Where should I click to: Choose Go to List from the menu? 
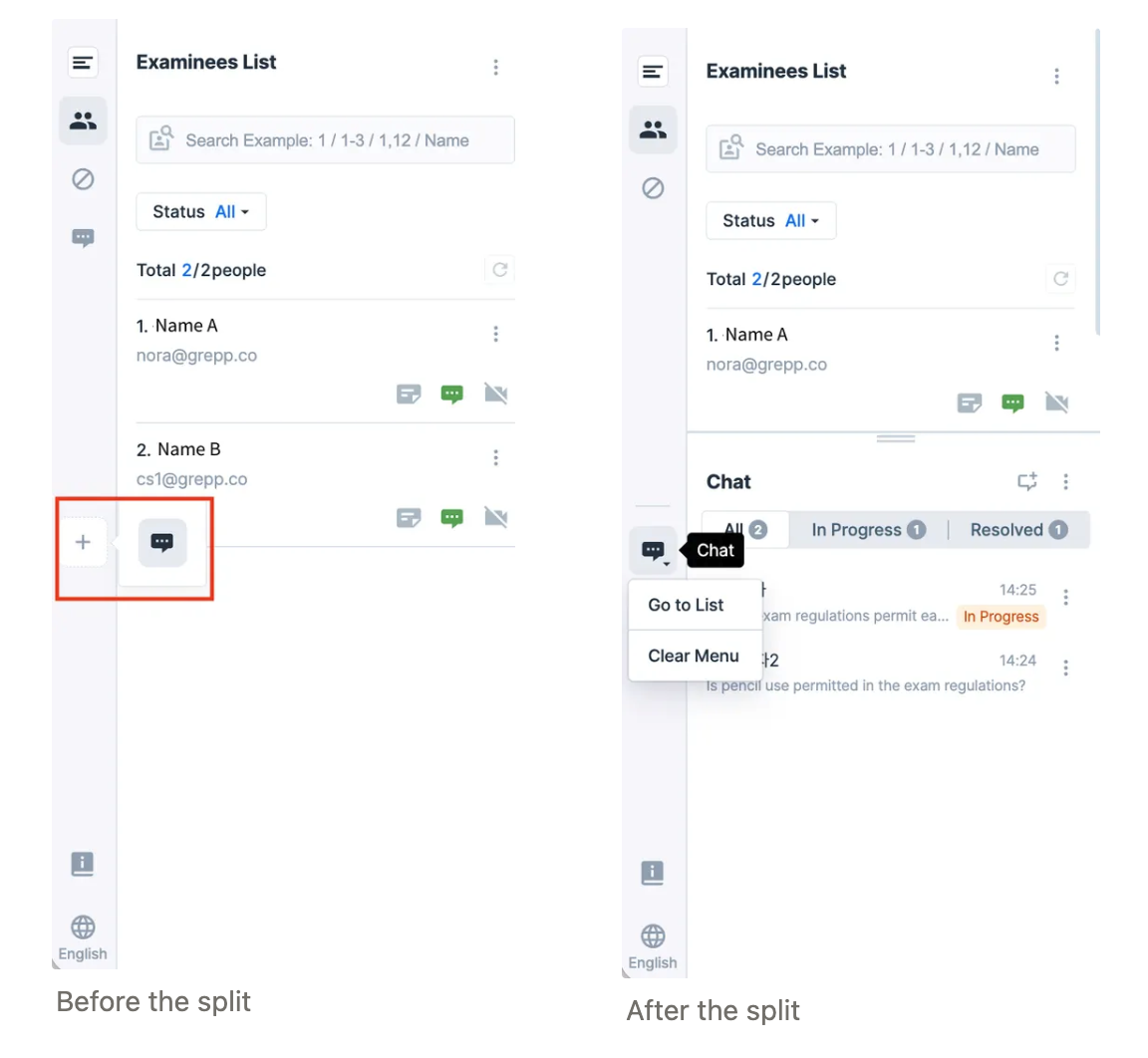point(686,605)
